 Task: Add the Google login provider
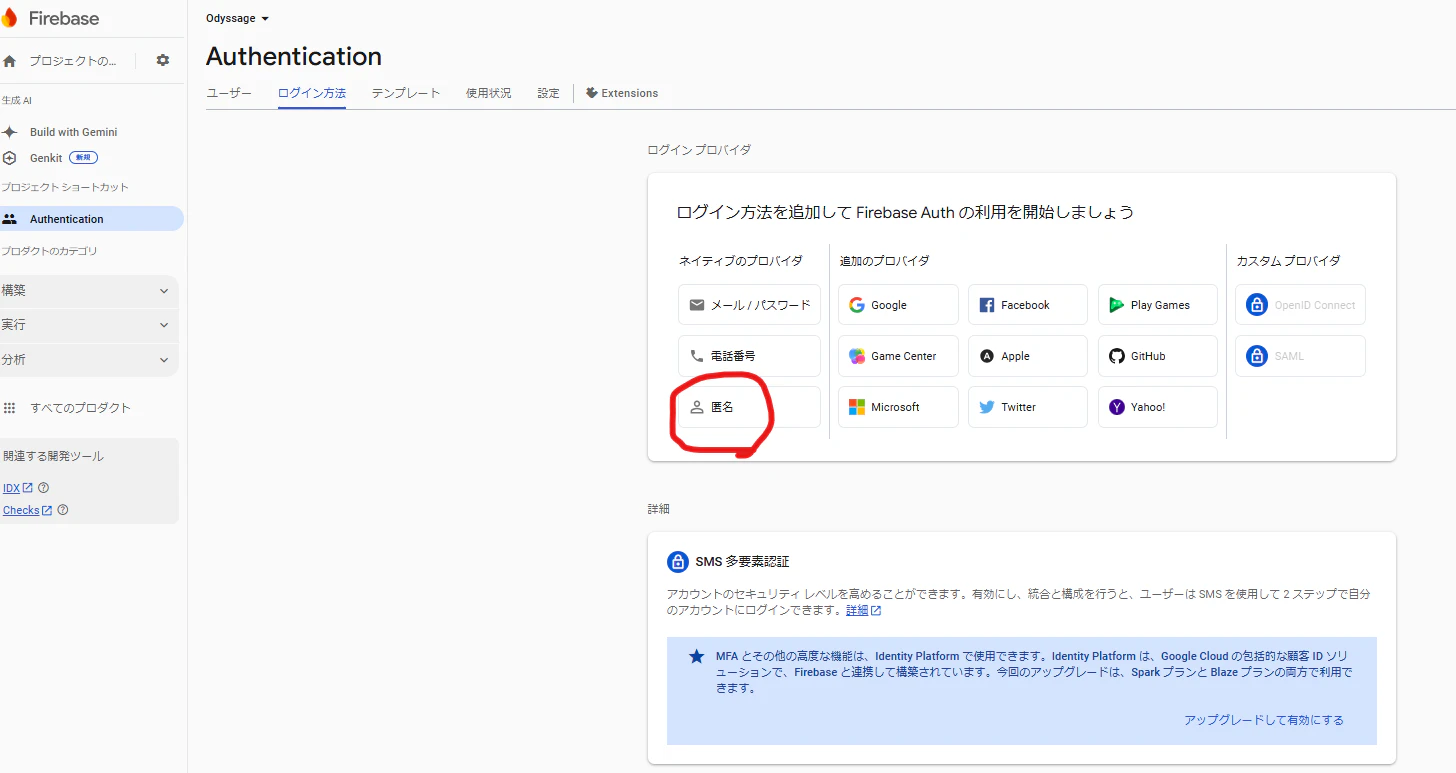point(898,305)
